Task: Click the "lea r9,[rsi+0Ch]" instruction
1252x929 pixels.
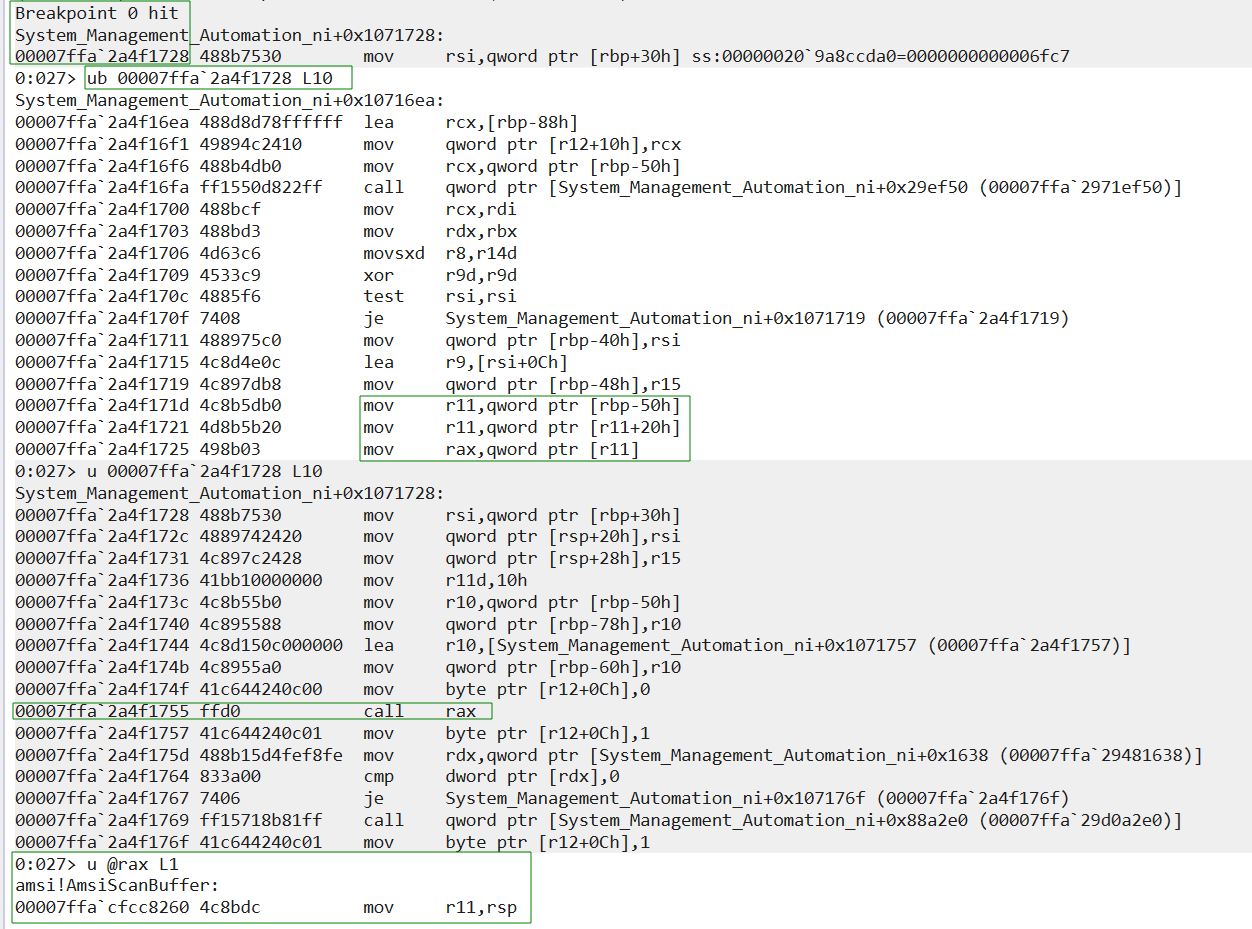Action: 456,362
